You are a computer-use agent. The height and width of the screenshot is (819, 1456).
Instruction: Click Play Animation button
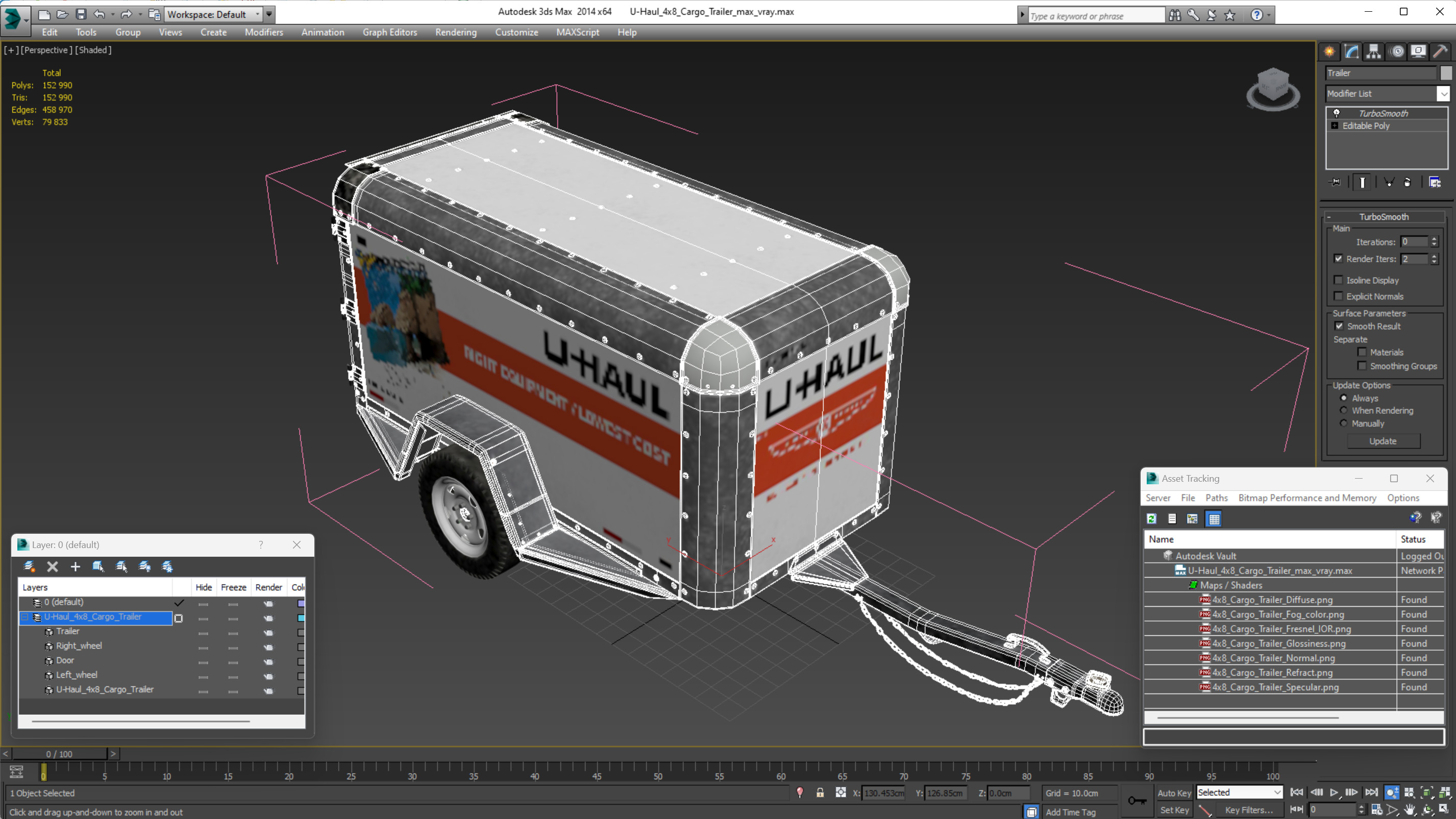1334,792
